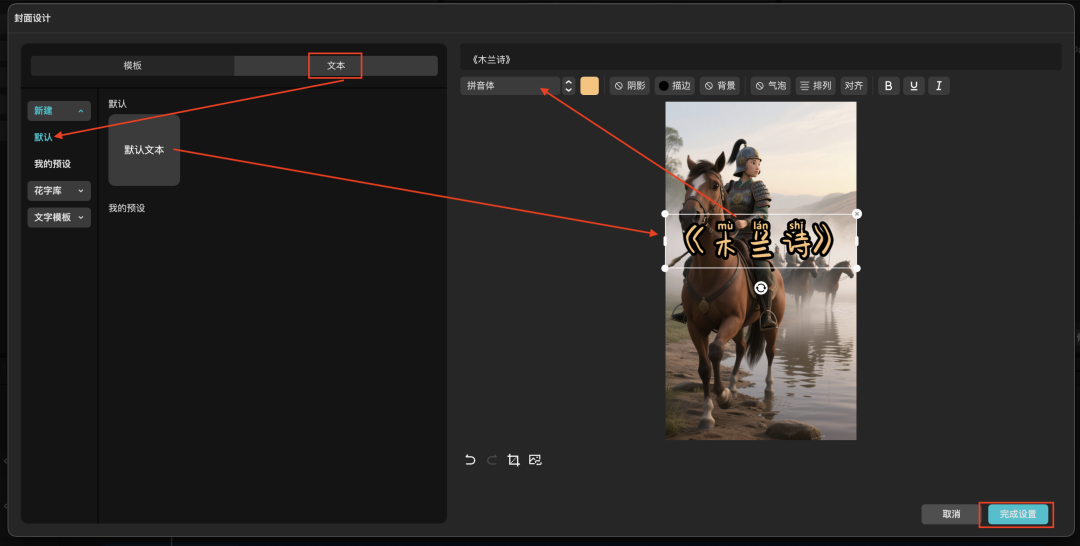Click the 取消 button

pos(951,514)
